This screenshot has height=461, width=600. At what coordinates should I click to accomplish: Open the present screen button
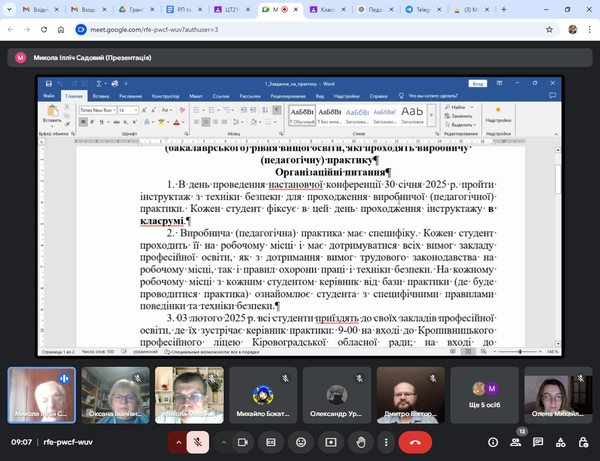[x=331, y=440]
